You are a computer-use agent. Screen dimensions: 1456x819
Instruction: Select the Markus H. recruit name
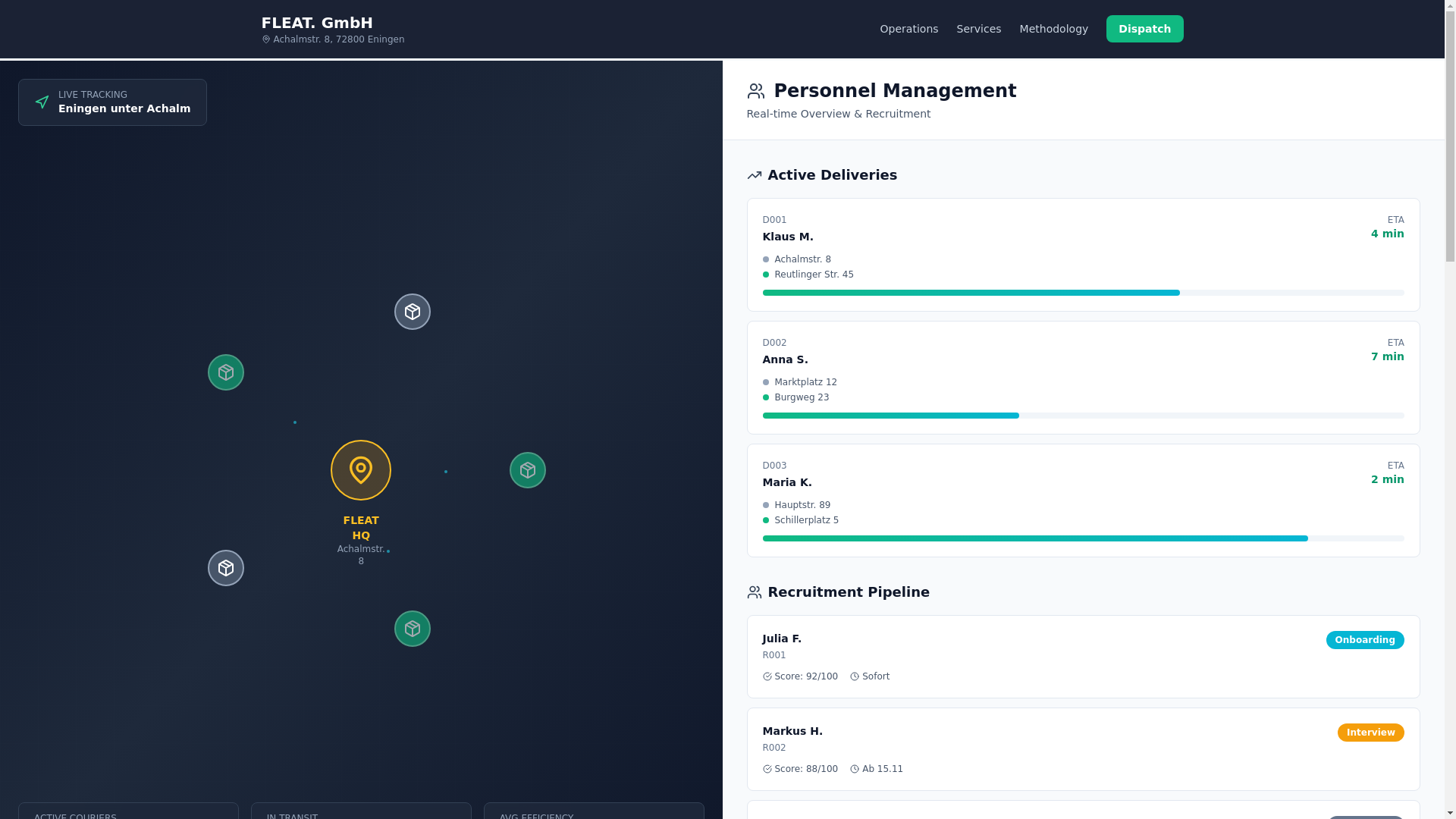coord(792,731)
